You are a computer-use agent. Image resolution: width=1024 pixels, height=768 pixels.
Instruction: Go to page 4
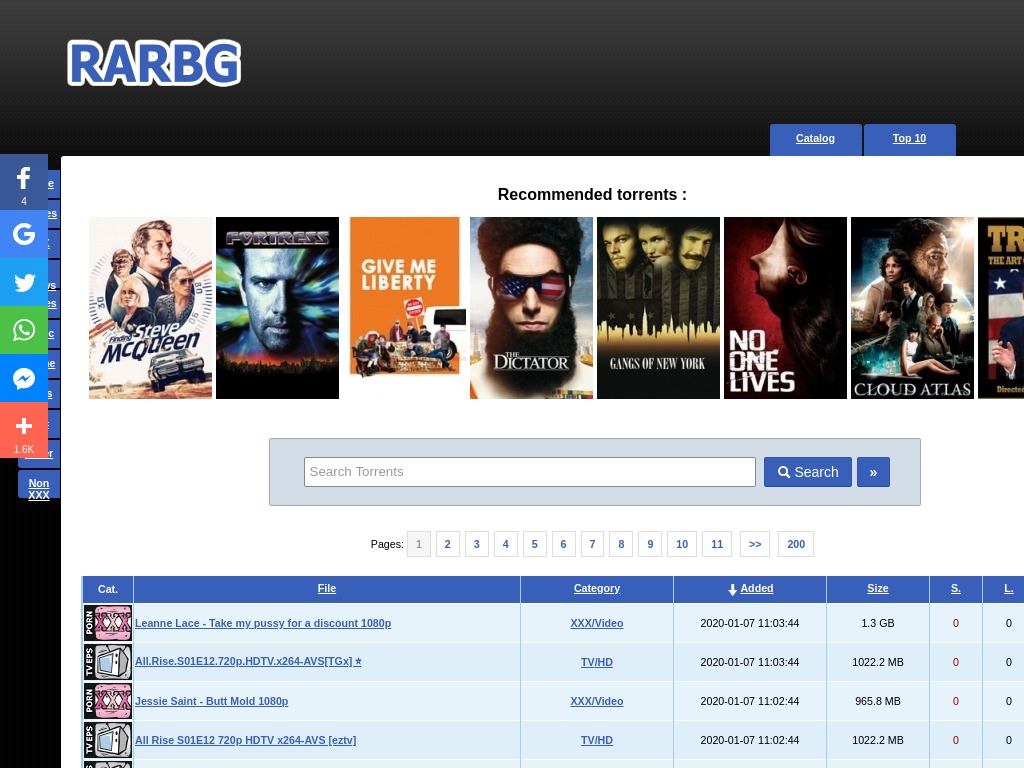coord(505,544)
